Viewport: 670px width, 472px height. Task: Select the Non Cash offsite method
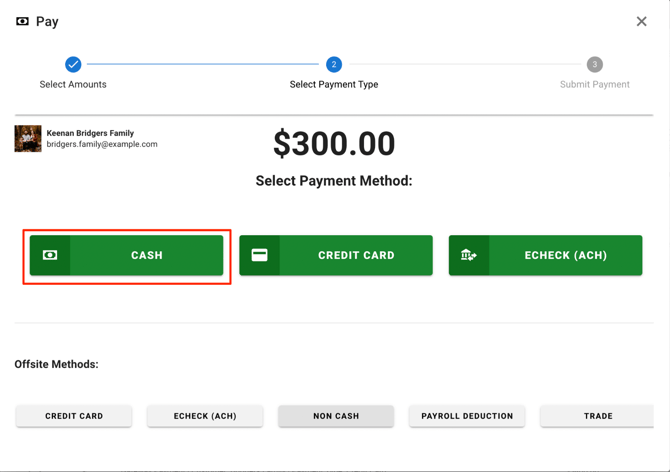click(336, 416)
